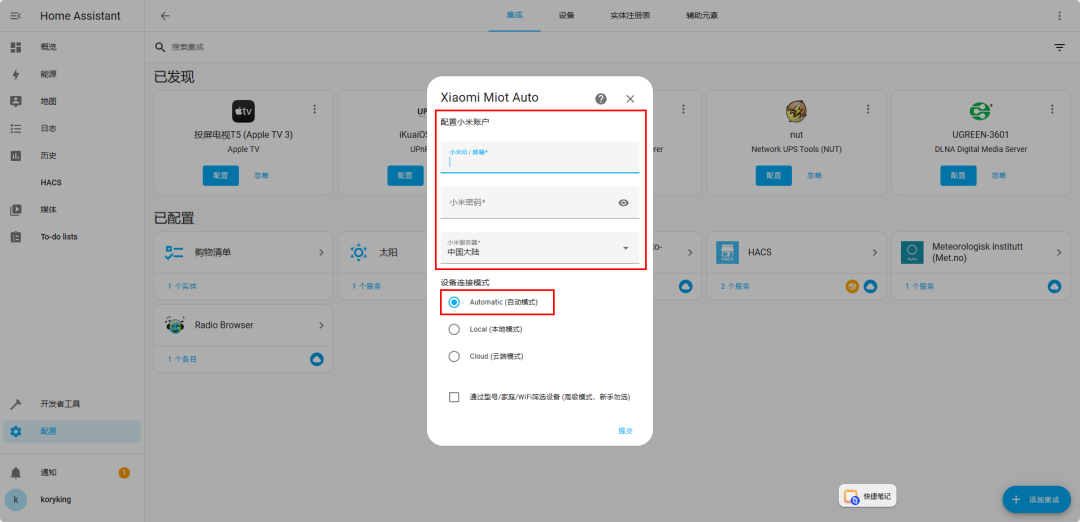Expand the 购物清单 integration chevron
Viewport: 1080px width, 522px height.
tap(321, 253)
